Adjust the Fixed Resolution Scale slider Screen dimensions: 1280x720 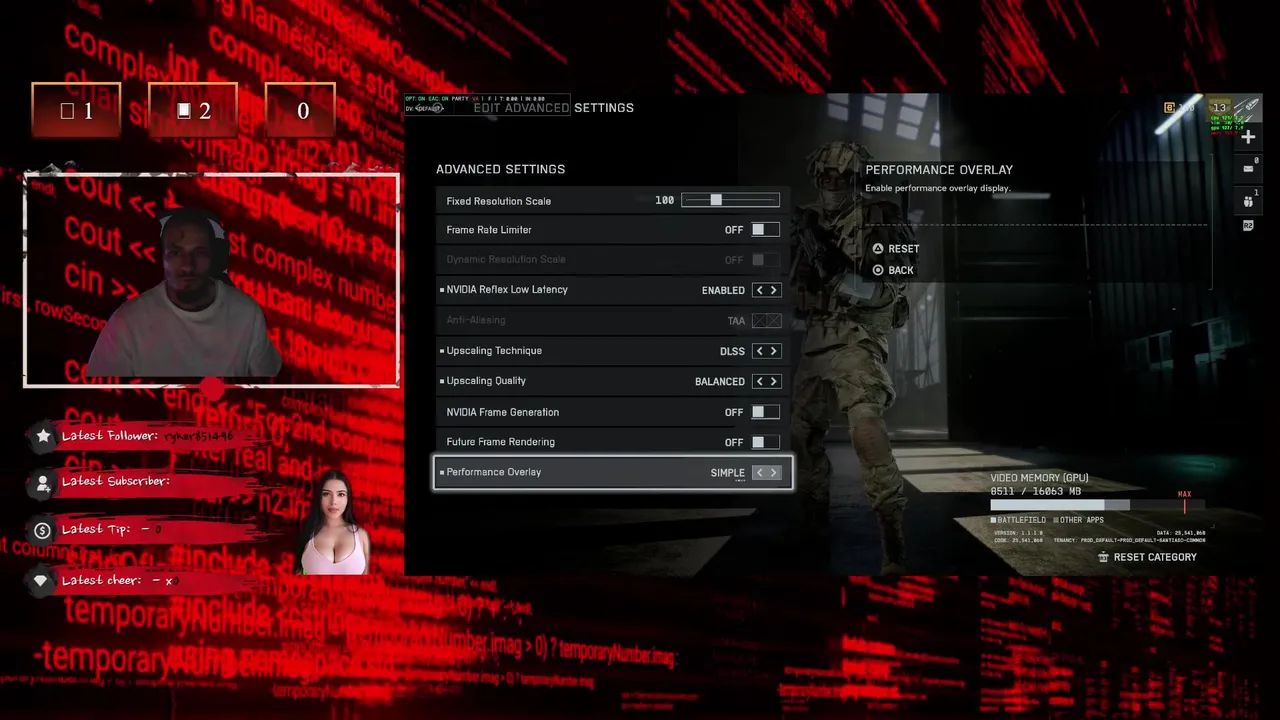click(x=730, y=201)
